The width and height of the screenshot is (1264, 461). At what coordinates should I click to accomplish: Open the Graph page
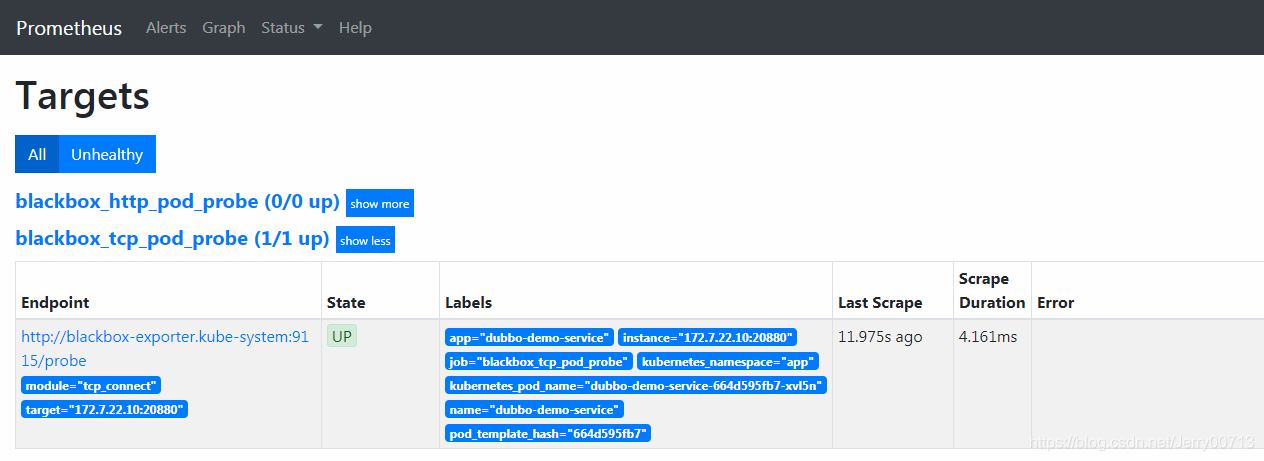point(224,28)
